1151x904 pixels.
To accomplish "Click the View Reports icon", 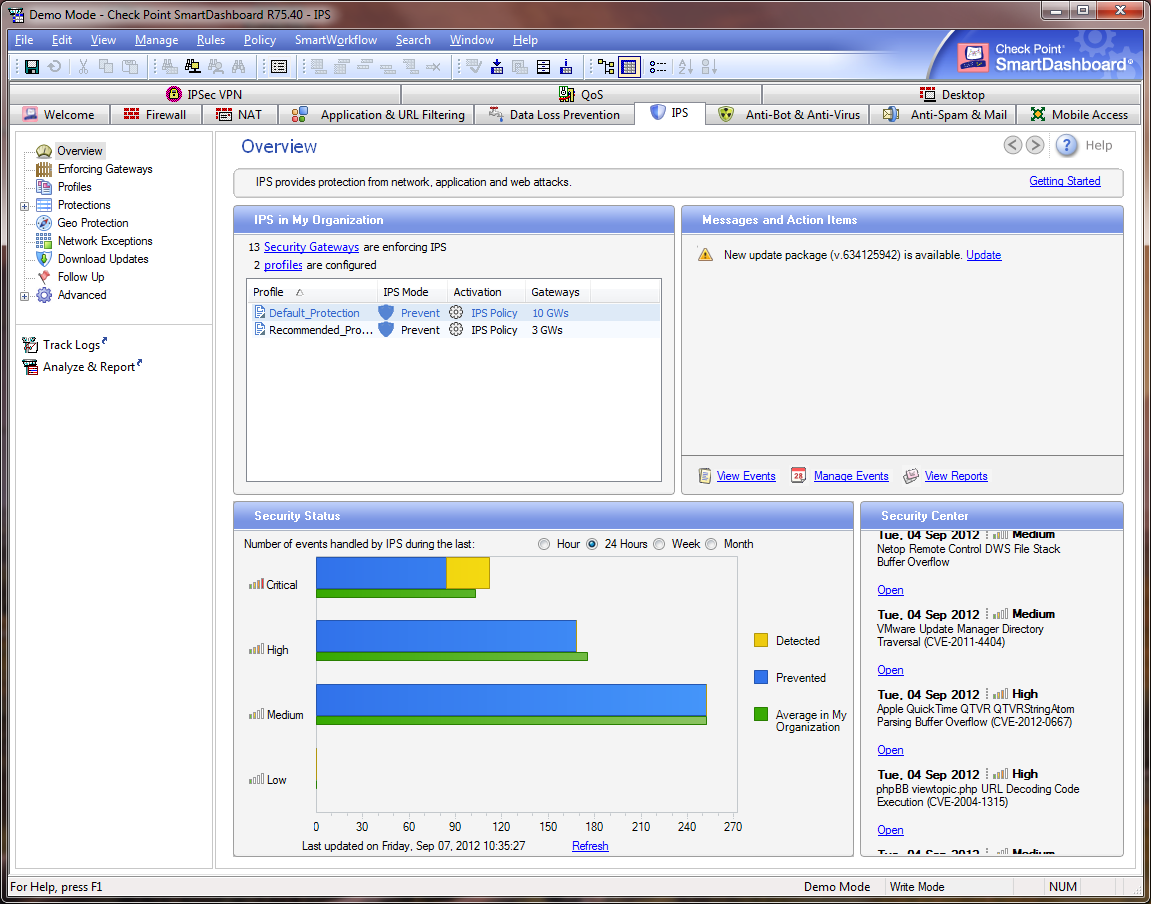I will pyautogui.click(x=911, y=475).
